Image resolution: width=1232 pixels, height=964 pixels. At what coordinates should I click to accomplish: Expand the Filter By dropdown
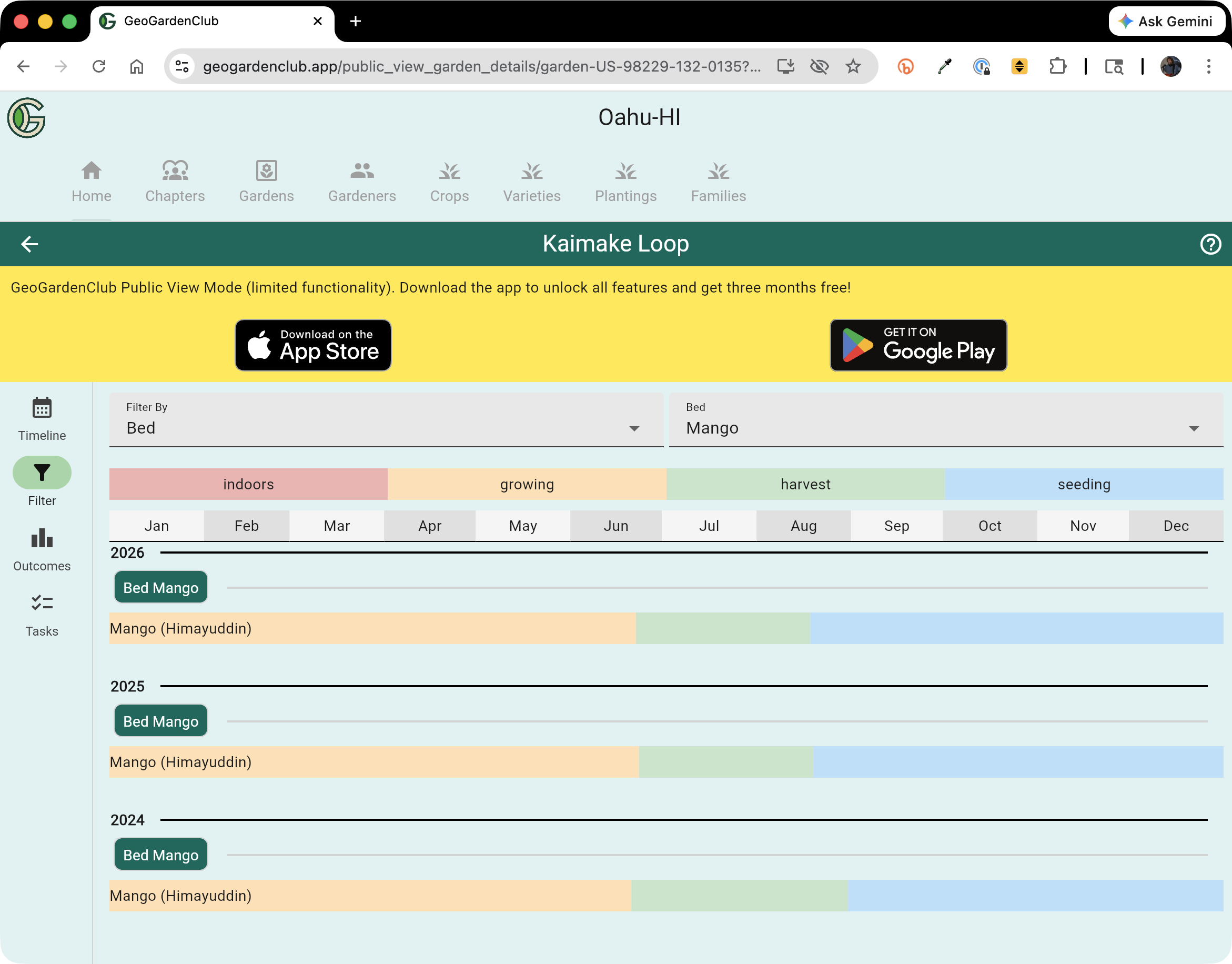(x=386, y=420)
